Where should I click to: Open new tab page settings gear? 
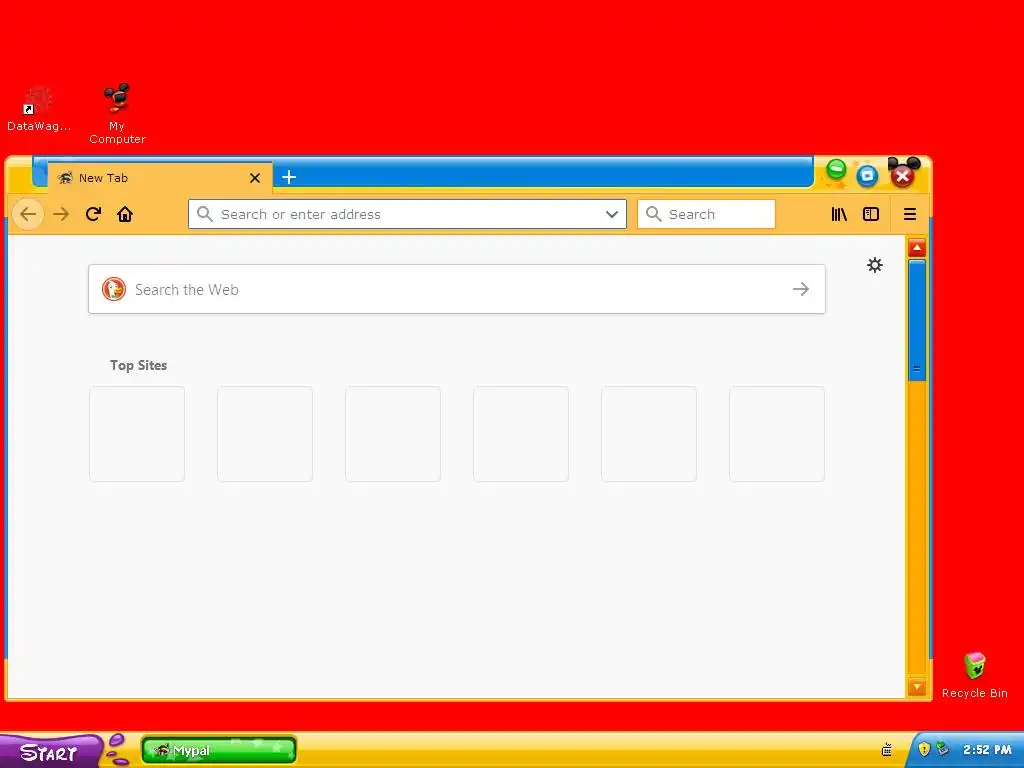tap(874, 264)
